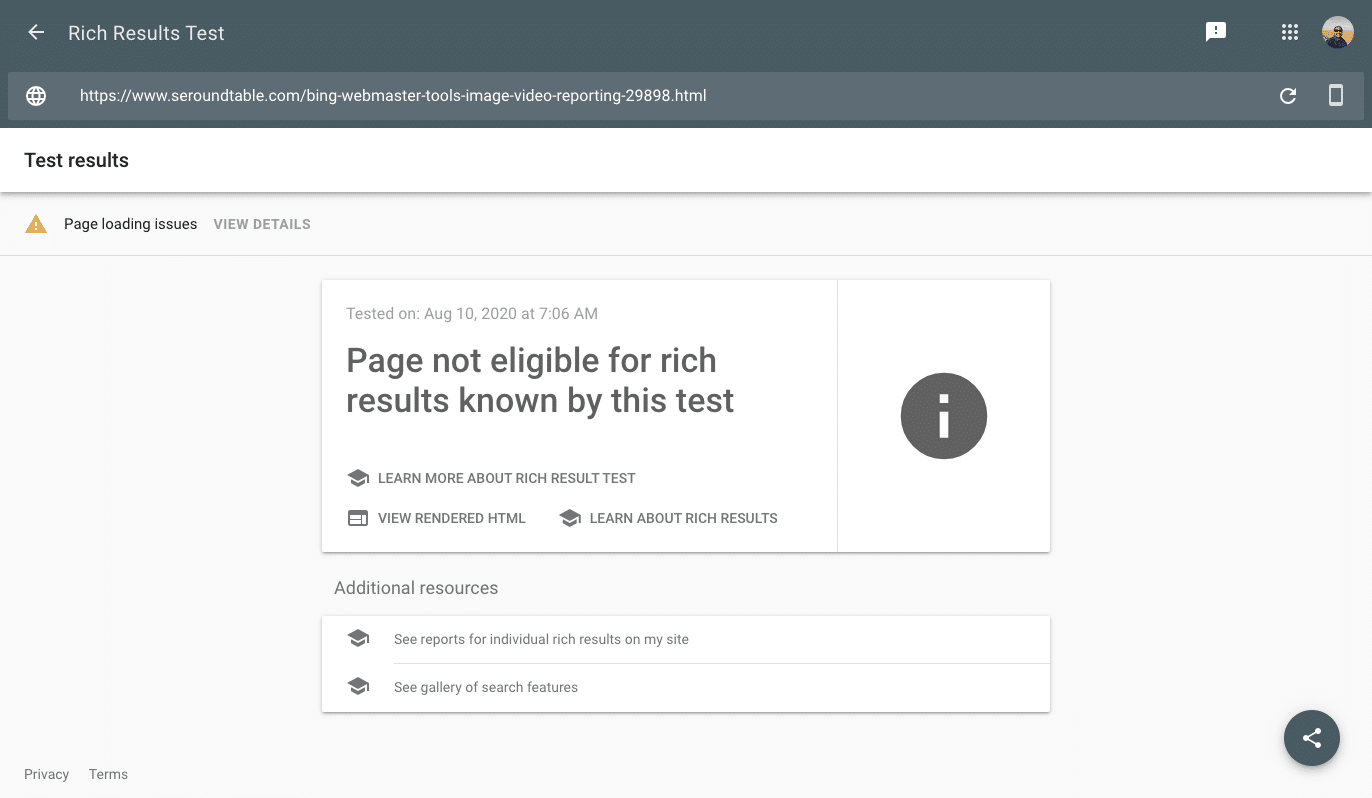1372x798 pixels.
Task: Click the page loading warning triangle
Action: (36, 224)
